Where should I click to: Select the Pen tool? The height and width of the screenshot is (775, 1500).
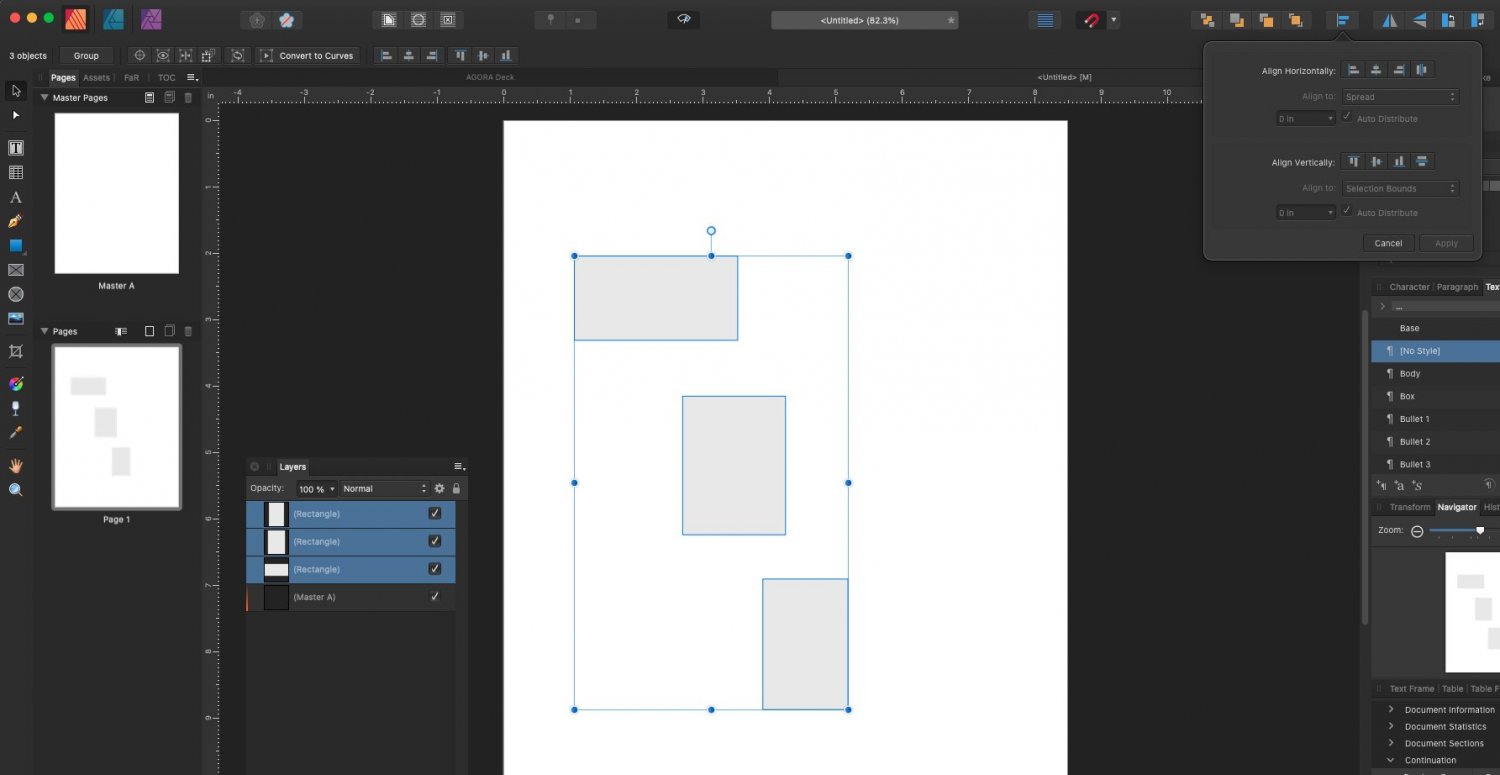coord(15,222)
